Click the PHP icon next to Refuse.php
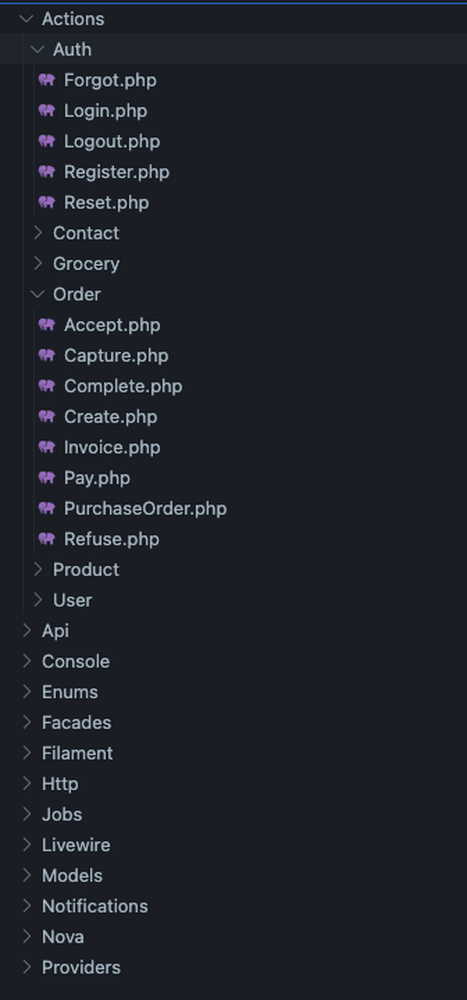 coord(47,540)
